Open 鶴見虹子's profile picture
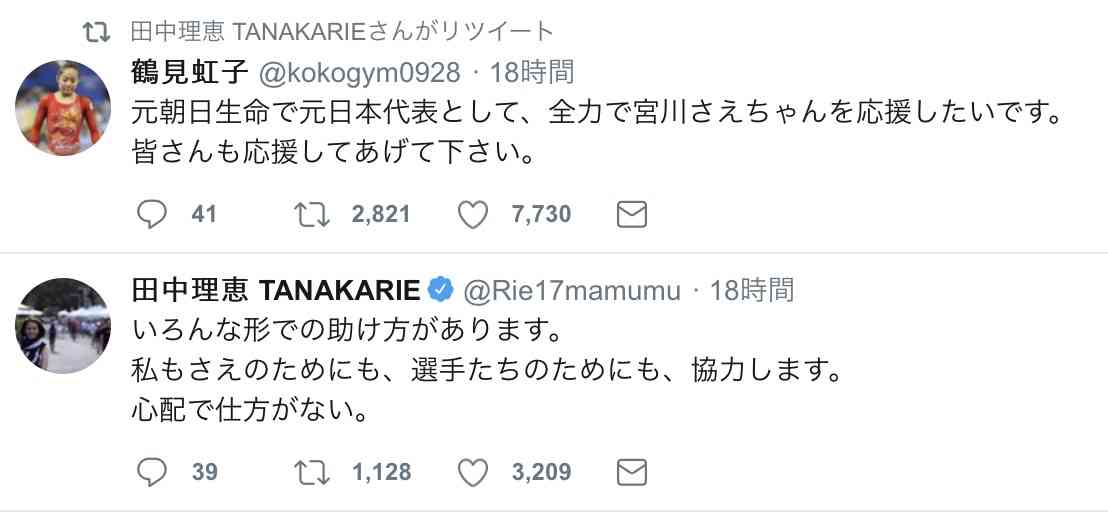Screen dimensions: 1108x518 coord(63,107)
